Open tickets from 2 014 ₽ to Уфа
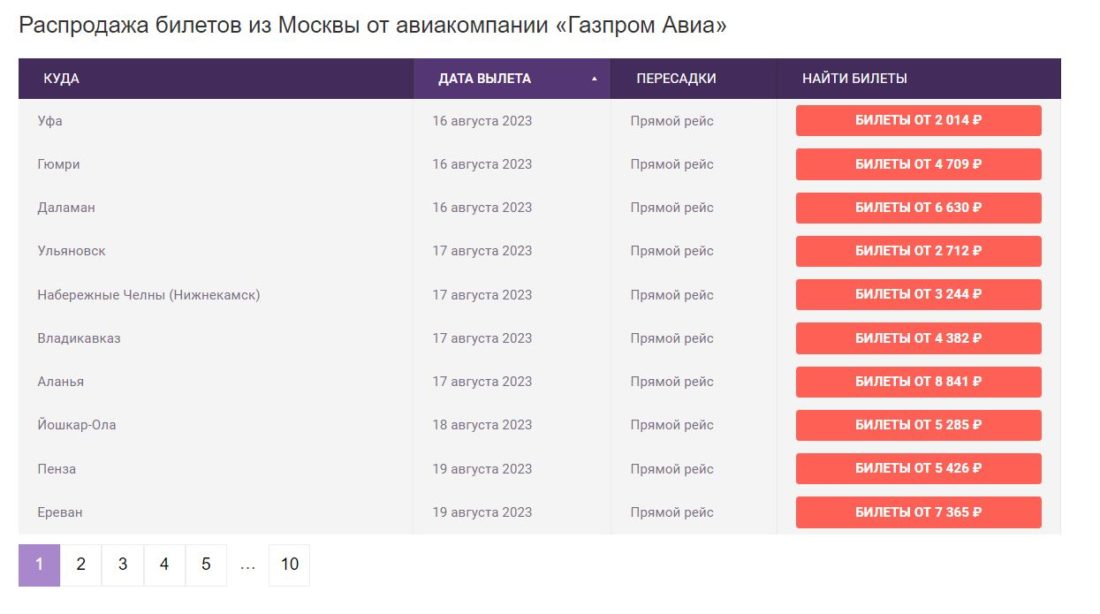This screenshot has width=1100, height=614. (x=917, y=120)
